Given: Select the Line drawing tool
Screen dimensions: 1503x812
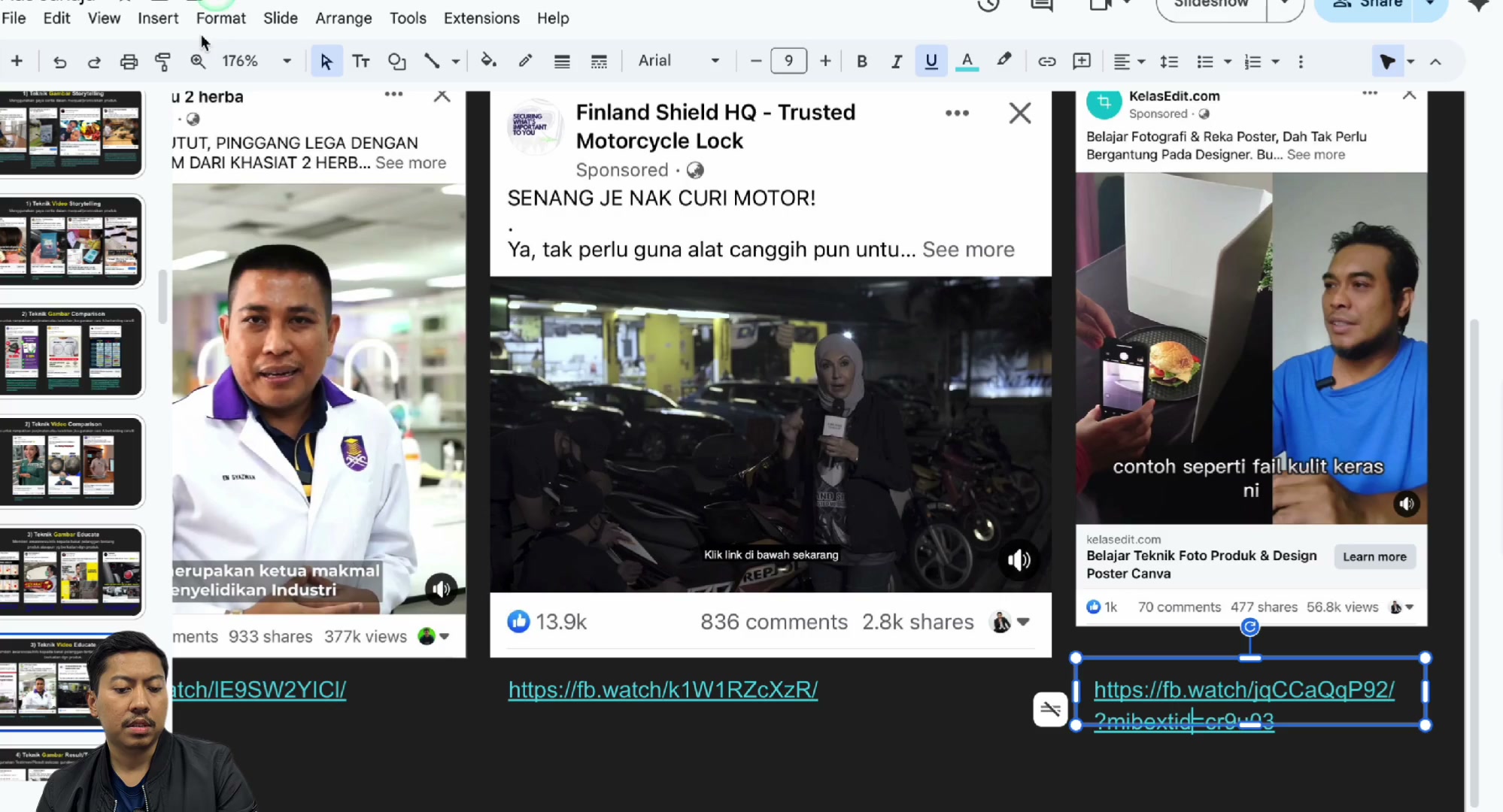Looking at the screenshot, I should [432, 62].
